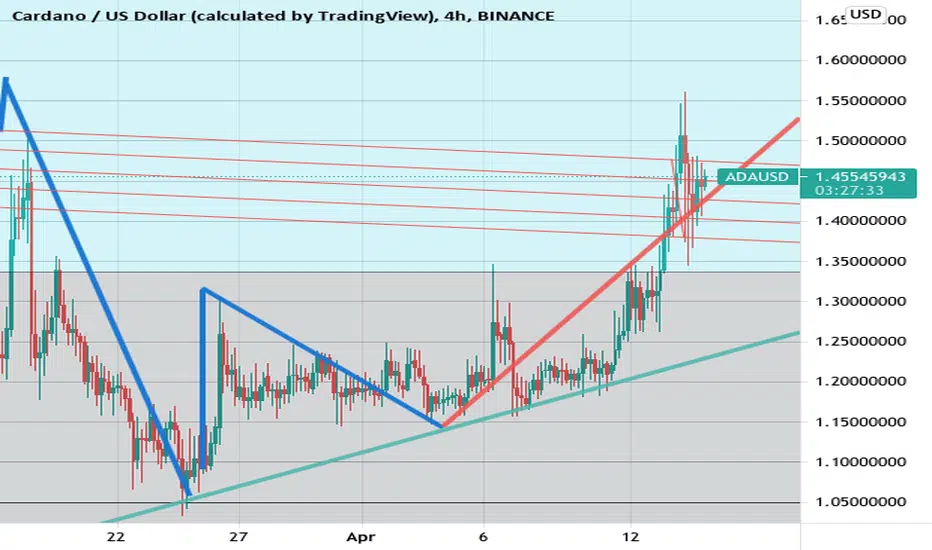Click the Apr label on time axis
The width and height of the screenshot is (932, 550).
361,537
